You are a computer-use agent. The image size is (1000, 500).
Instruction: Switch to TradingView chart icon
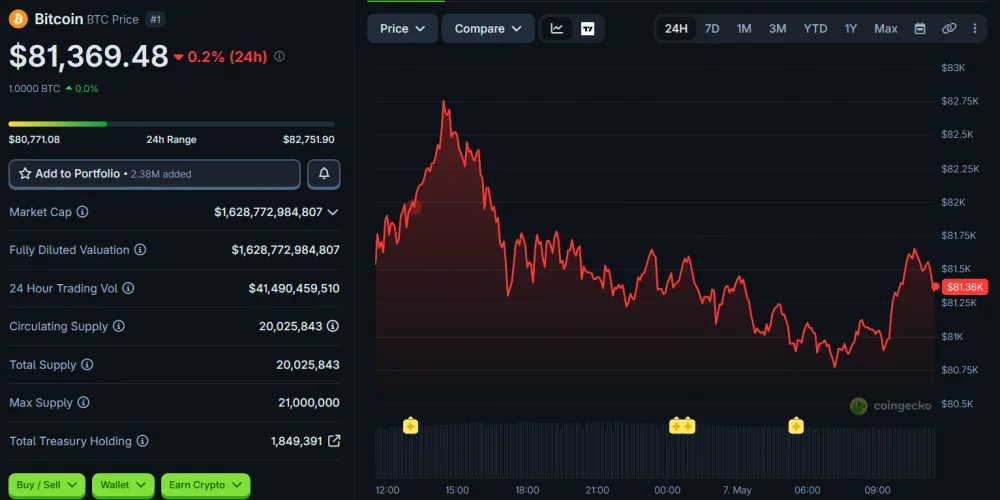pyautogui.click(x=587, y=29)
